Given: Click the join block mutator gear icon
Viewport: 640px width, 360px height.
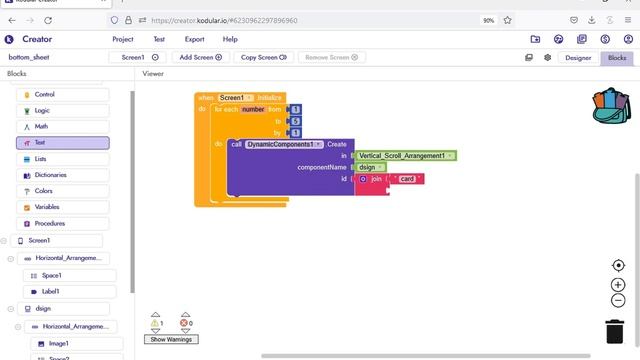Looking at the screenshot, I should click(363, 179).
